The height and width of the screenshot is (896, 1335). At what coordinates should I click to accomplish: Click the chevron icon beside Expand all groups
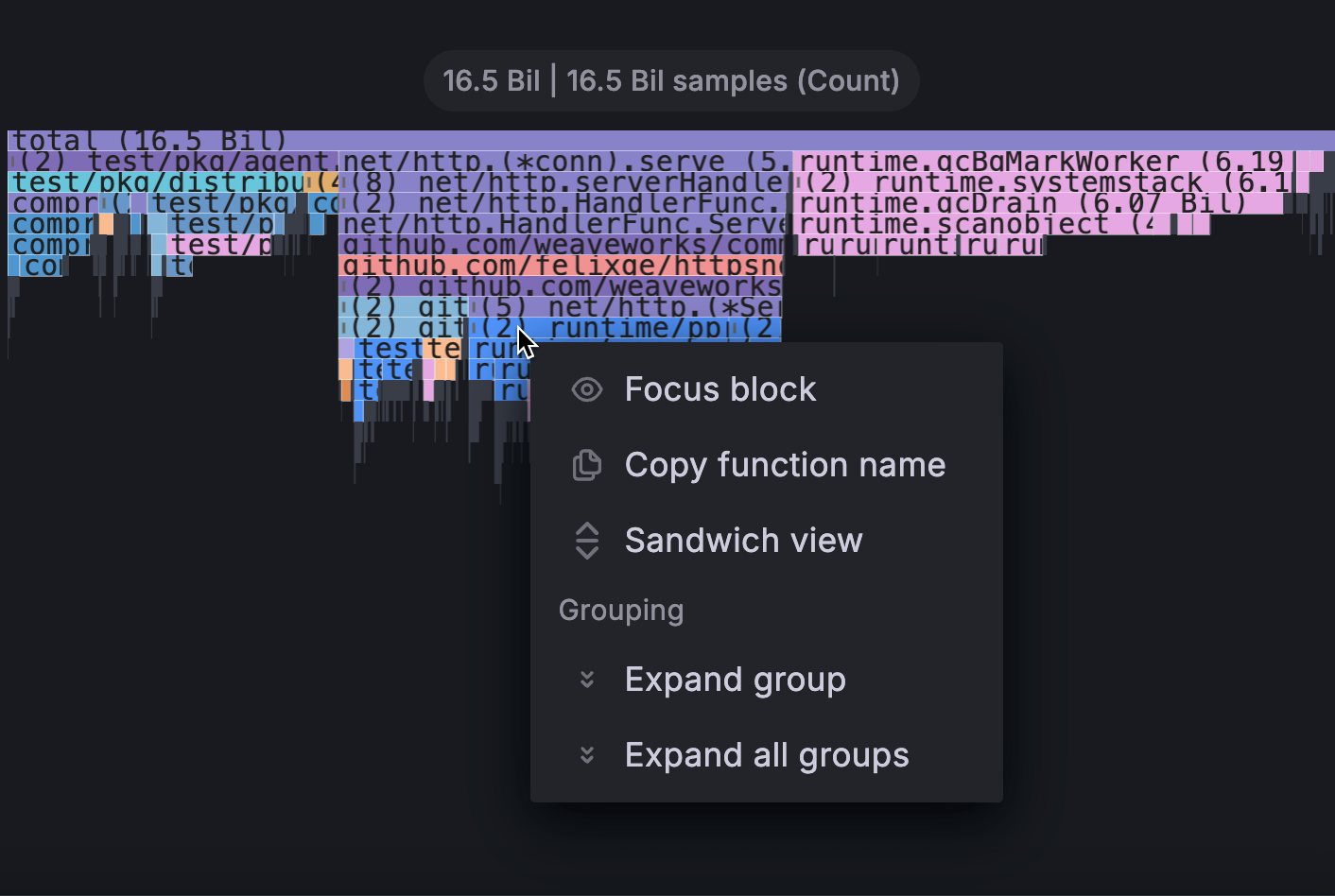[586, 754]
